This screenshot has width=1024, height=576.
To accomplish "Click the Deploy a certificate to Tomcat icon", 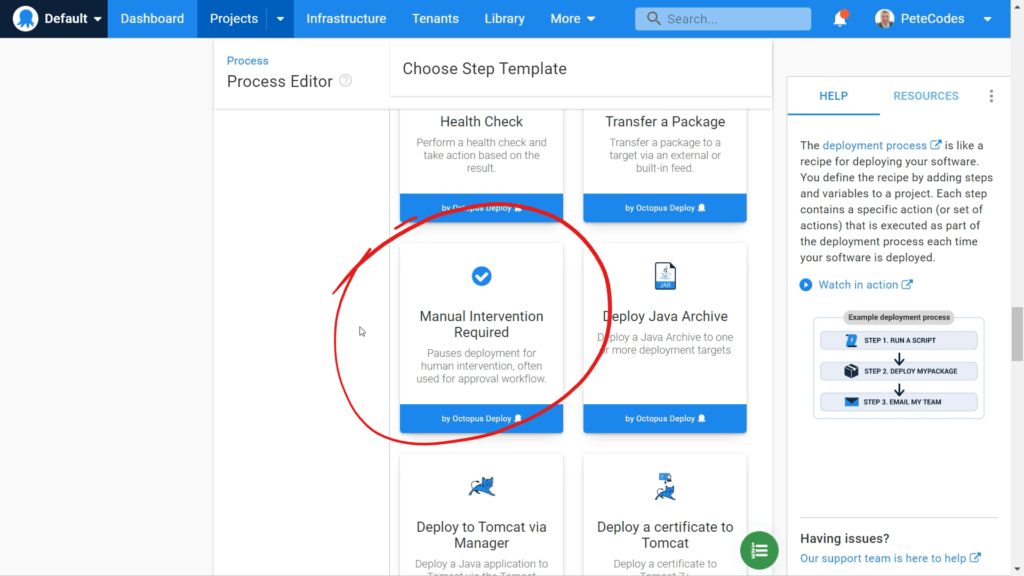I will (665, 487).
